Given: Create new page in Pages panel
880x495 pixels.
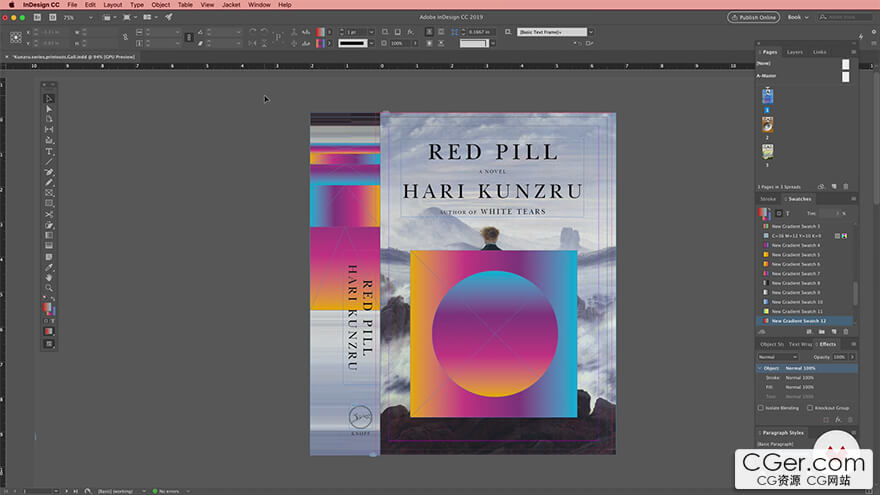Looking at the screenshot, I should (x=834, y=186).
